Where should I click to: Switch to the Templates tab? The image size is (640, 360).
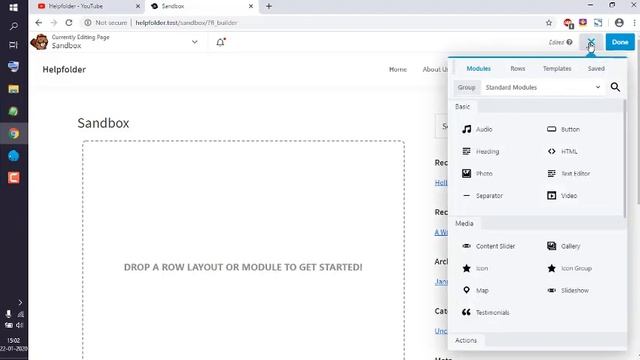point(557,69)
